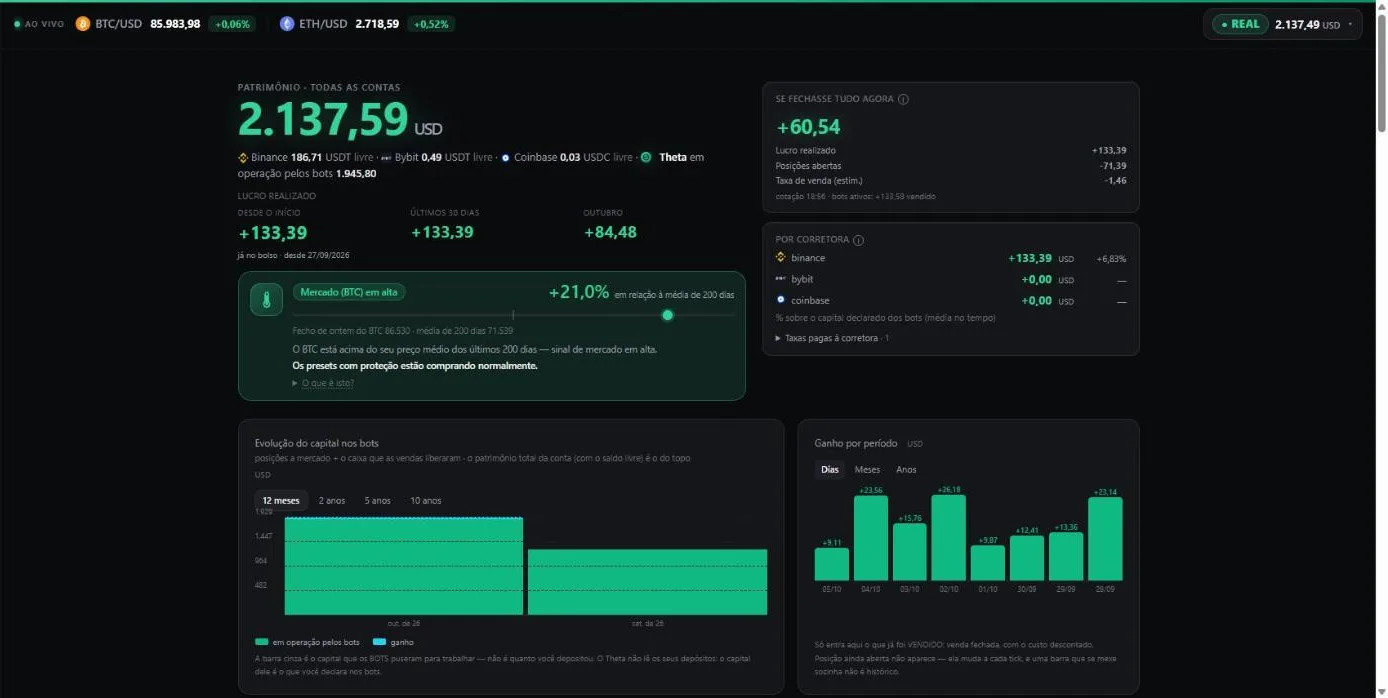The image size is (1388, 698).
Task: Switch Ganho por período to Anos
Action: (x=906, y=470)
